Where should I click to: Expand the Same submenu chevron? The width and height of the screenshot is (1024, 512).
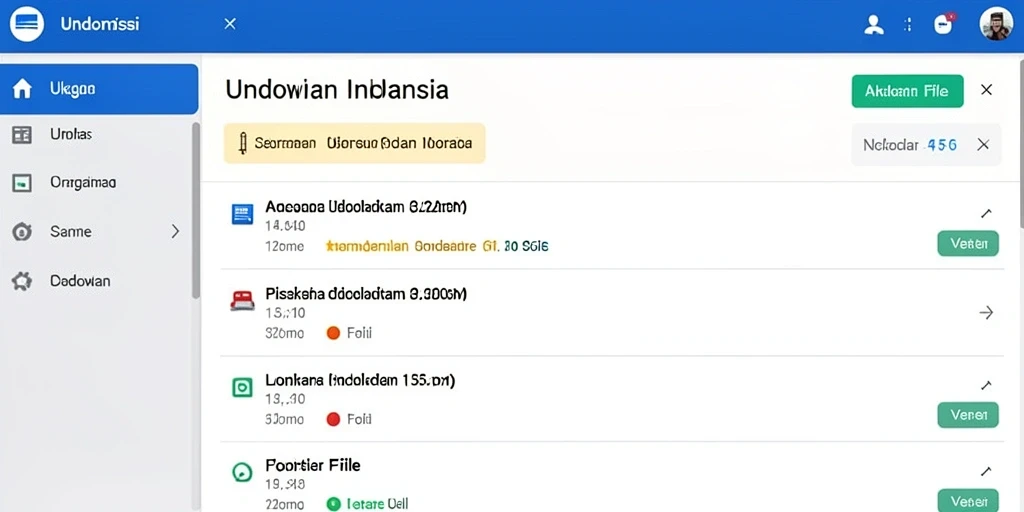coord(175,231)
